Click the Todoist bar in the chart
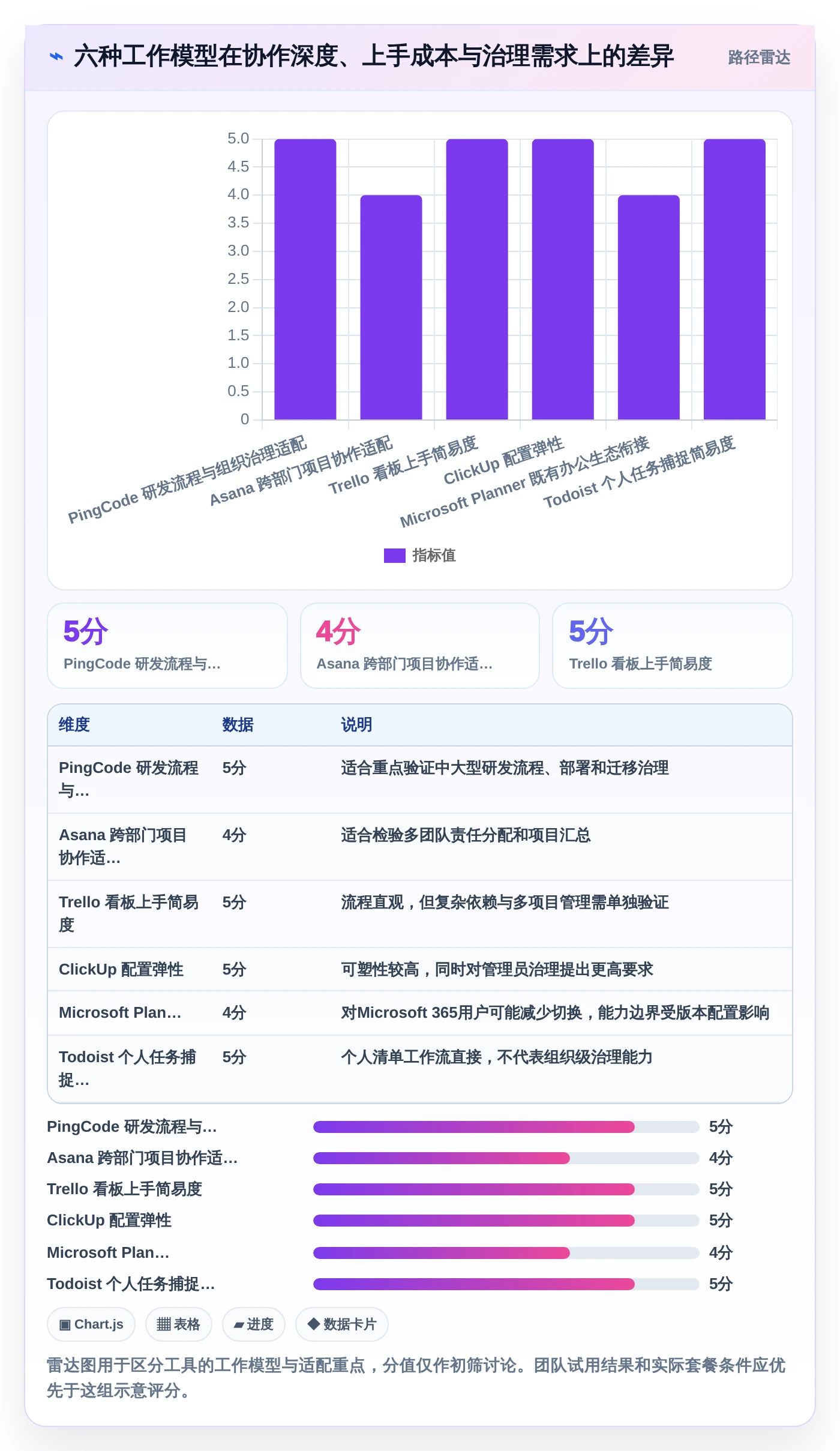This screenshot has width=840, height=1451. (734, 279)
